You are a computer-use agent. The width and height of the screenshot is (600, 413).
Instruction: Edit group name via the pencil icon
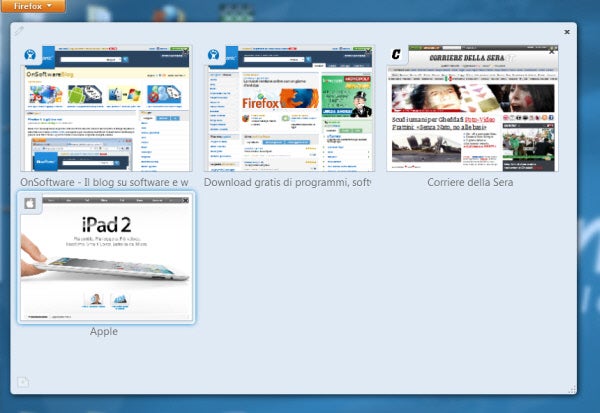pyautogui.click(x=19, y=31)
